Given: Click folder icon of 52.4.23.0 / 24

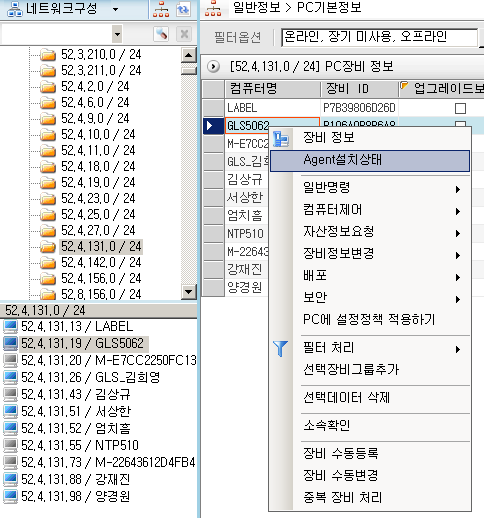Looking at the screenshot, I should pyautogui.click(x=48, y=199).
